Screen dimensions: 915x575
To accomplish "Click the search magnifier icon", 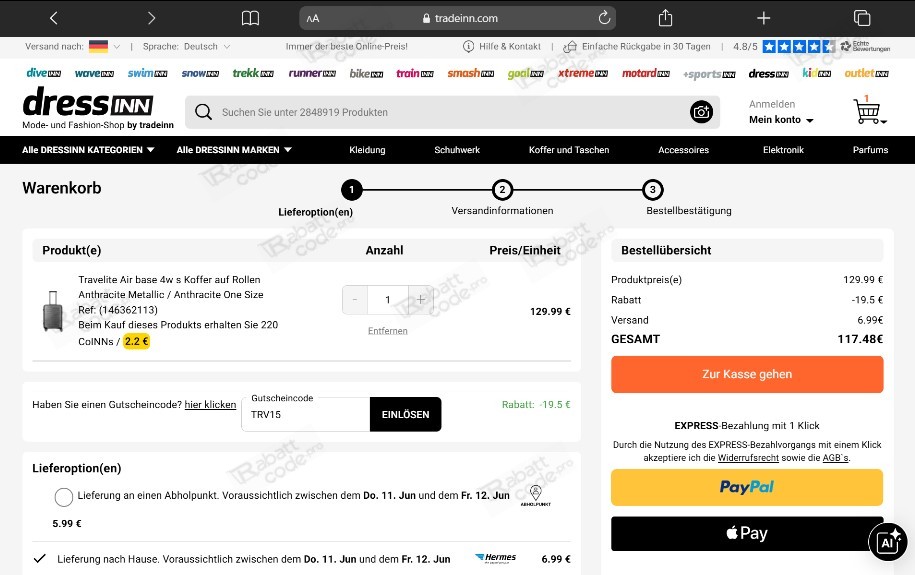I will pos(203,112).
